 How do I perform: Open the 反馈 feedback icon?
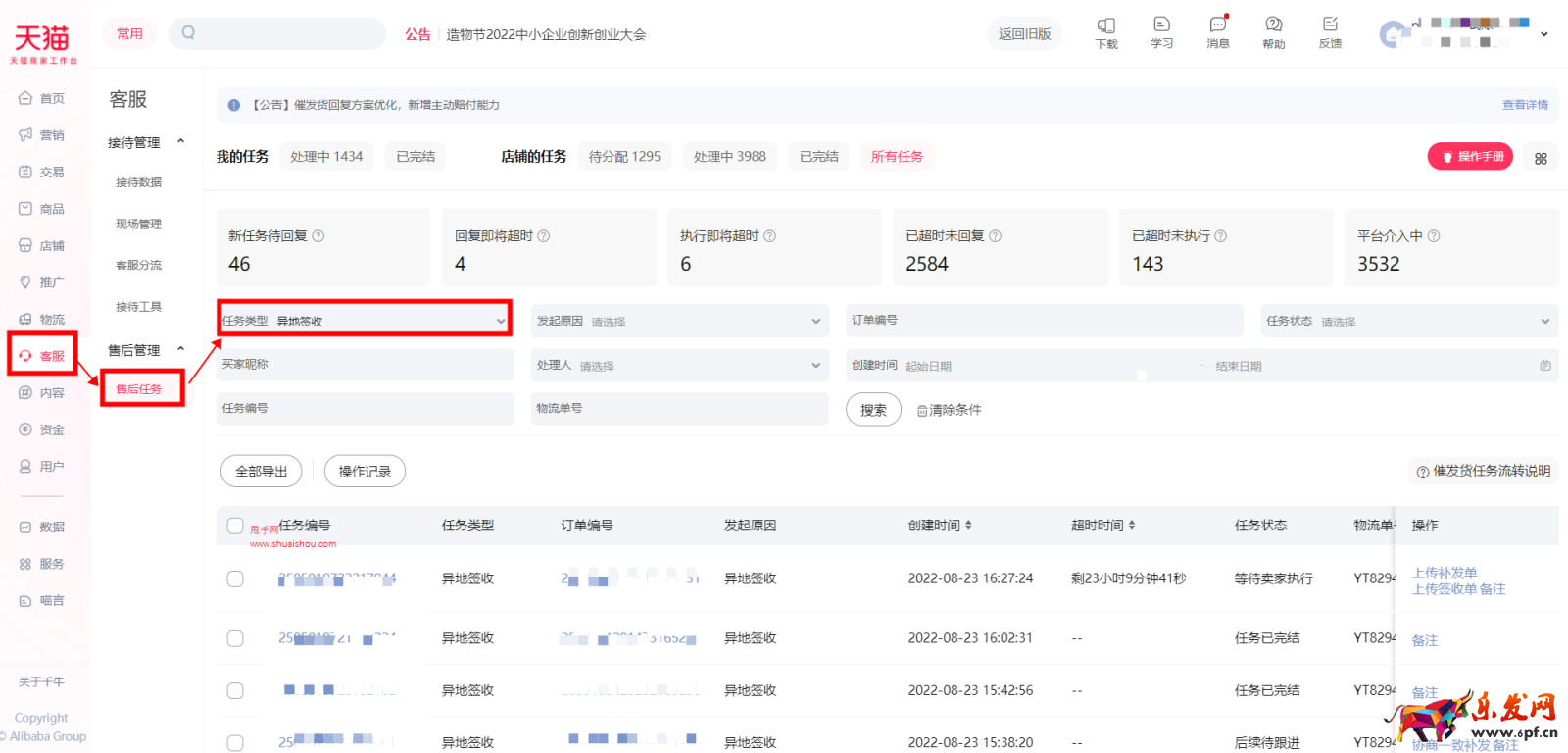coord(1330,32)
